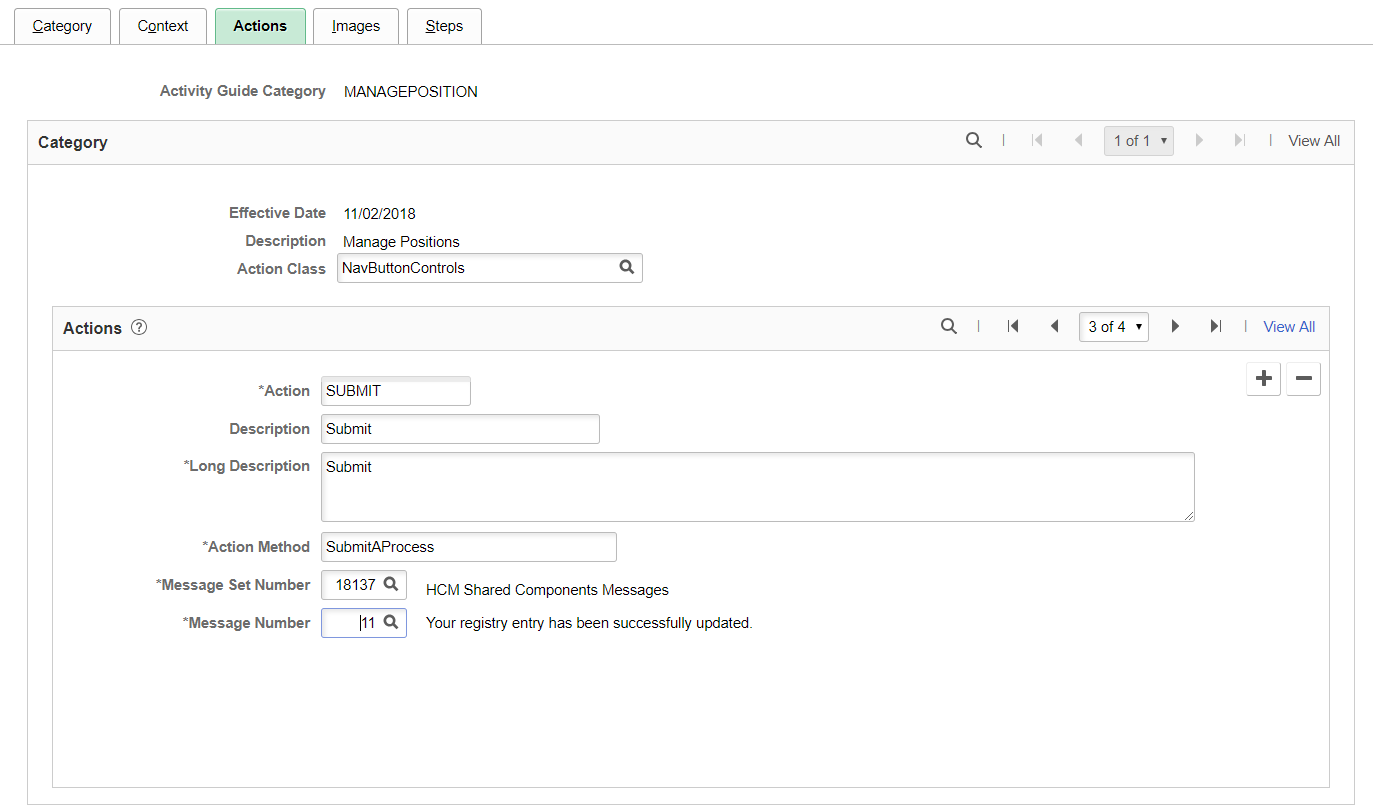Click the Manage Positions description text
This screenshot has width=1373, height=811.
coord(402,241)
